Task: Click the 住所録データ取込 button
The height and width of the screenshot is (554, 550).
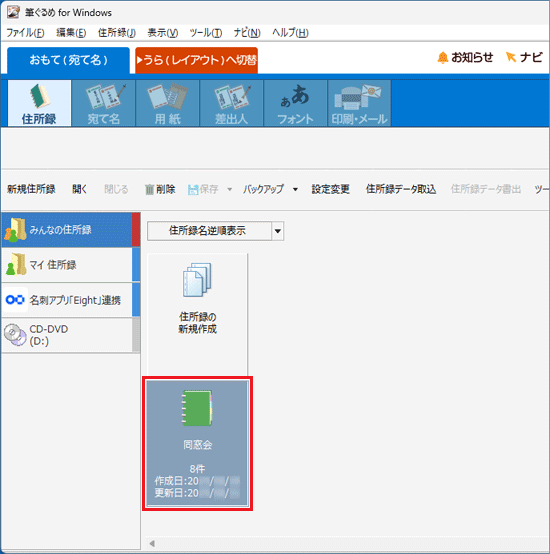Action: pyautogui.click(x=401, y=189)
